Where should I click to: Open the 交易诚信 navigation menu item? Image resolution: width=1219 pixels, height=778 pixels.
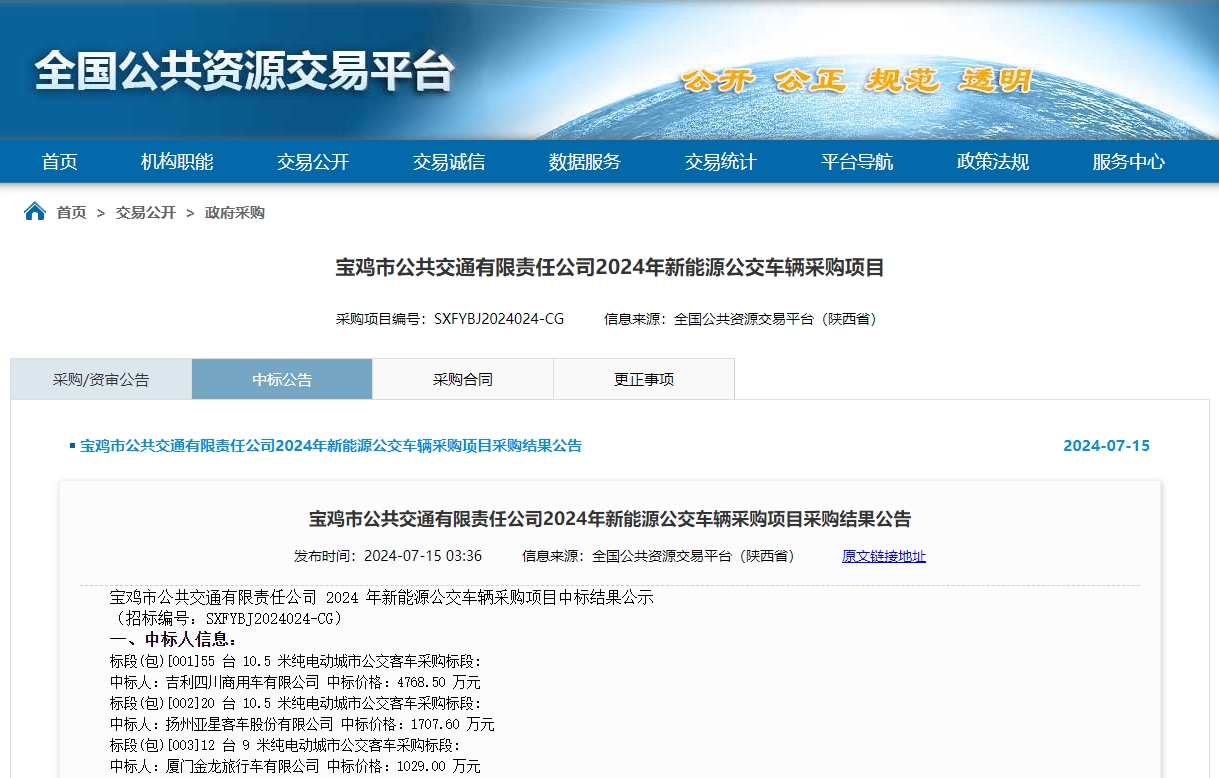tap(448, 161)
